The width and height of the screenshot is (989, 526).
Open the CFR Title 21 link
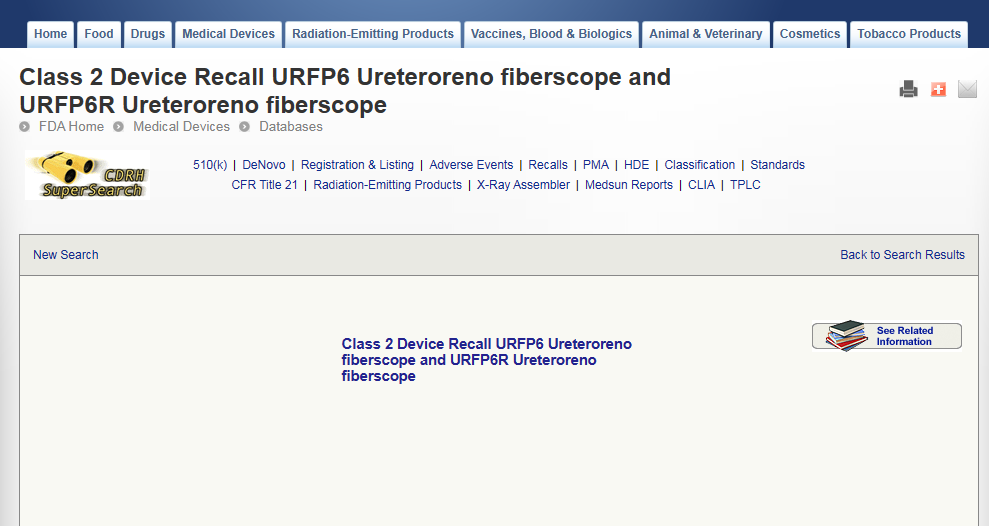click(264, 185)
